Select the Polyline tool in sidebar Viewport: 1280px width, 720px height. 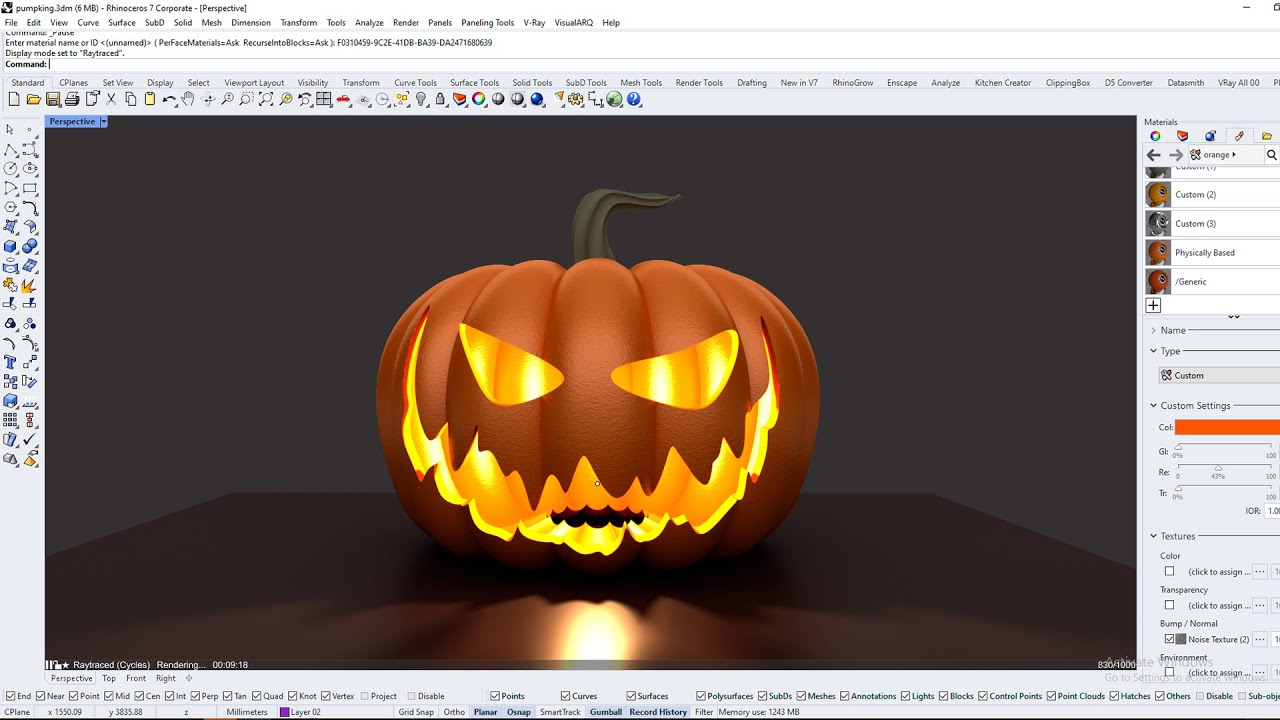(11, 150)
